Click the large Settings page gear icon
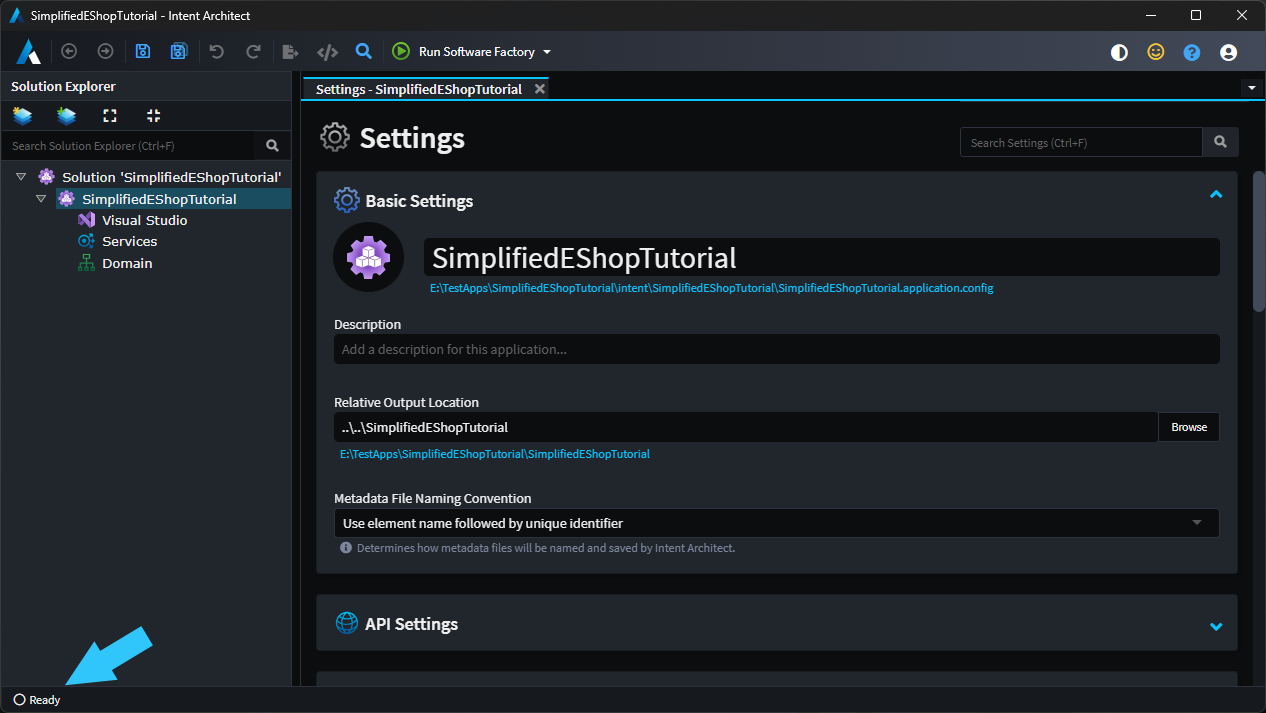Screen dimensions: 1266x713 [335, 137]
